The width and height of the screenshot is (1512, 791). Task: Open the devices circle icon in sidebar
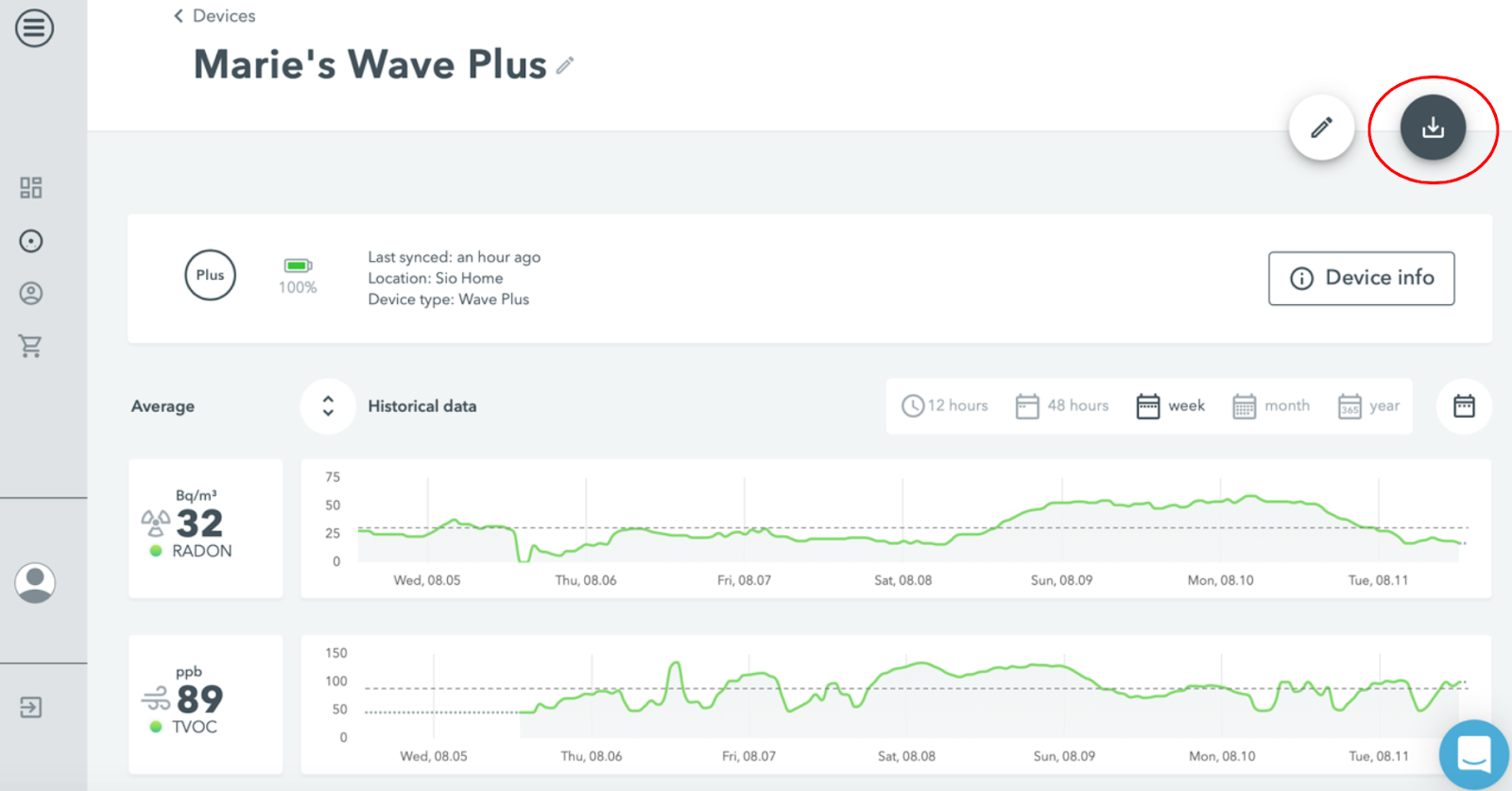(x=31, y=241)
